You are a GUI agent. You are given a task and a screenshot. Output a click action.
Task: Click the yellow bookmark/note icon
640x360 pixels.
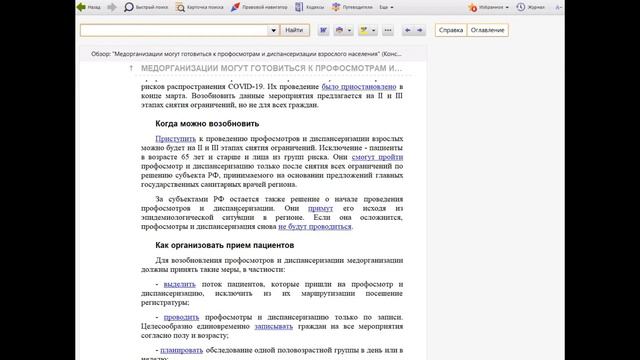(363, 30)
